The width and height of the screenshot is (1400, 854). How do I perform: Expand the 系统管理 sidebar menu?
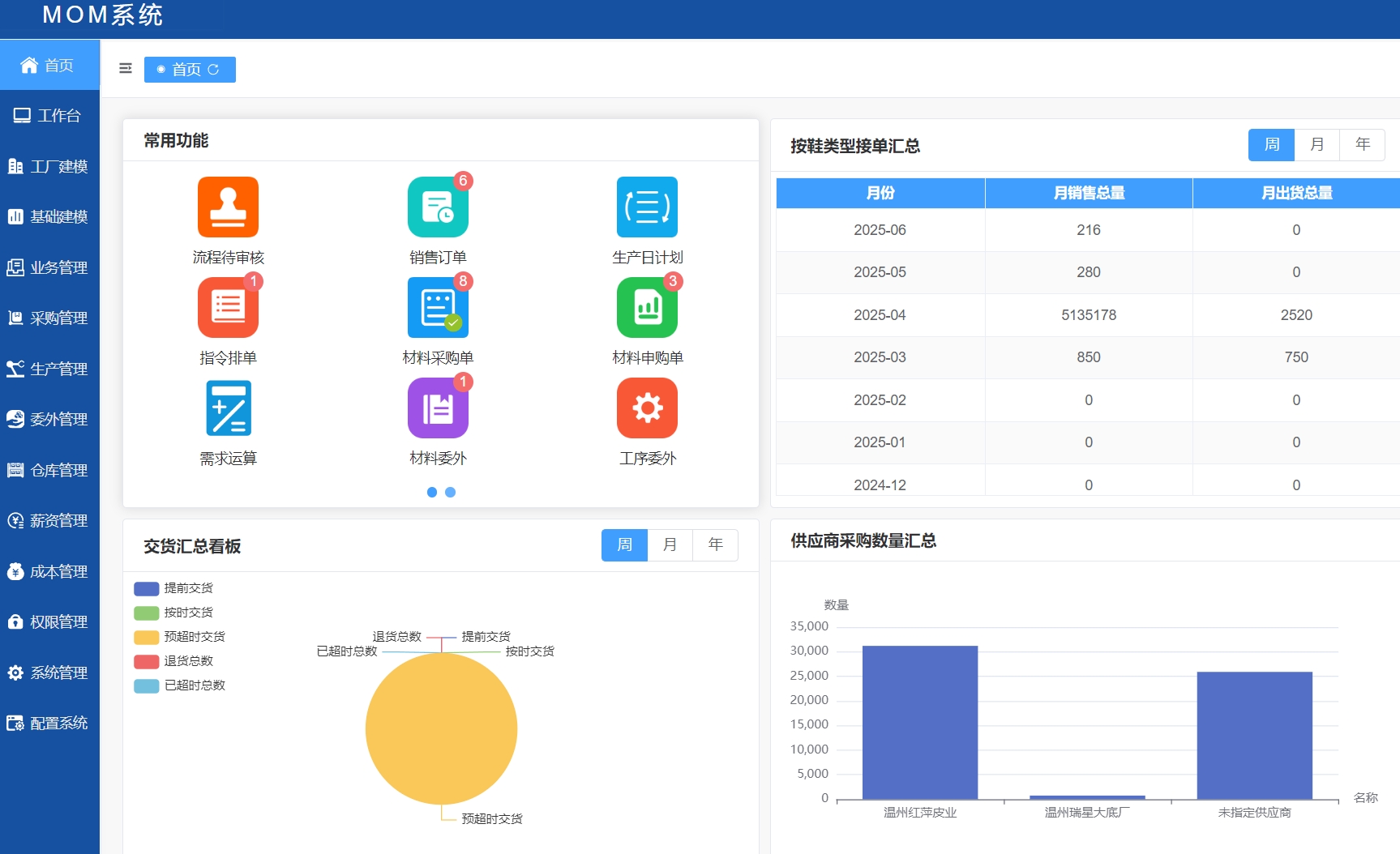[x=49, y=673]
